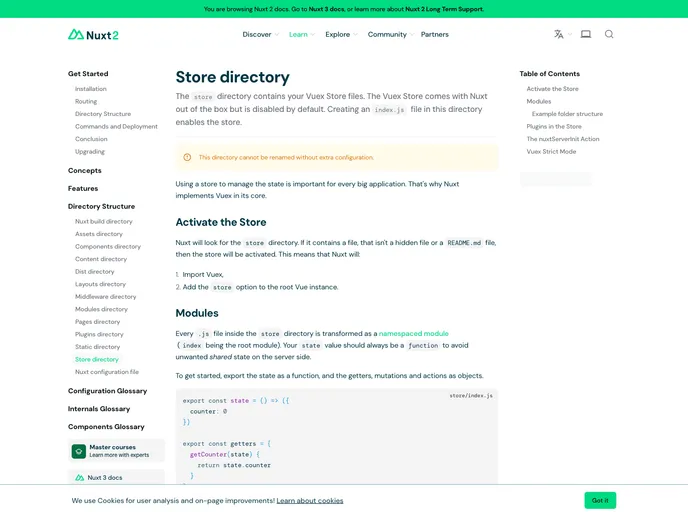
Task: Jump to Modules in Table of Contents
Action: pyautogui.click(x=539, y=101)
